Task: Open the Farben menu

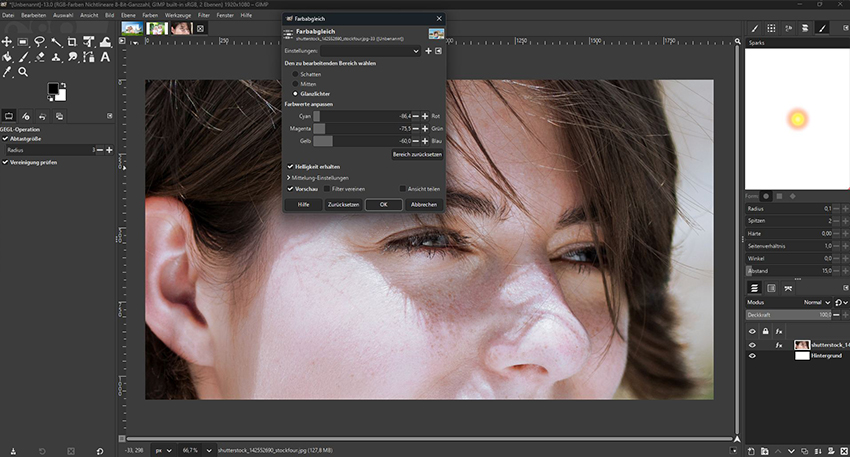Action: pos(149,16)
